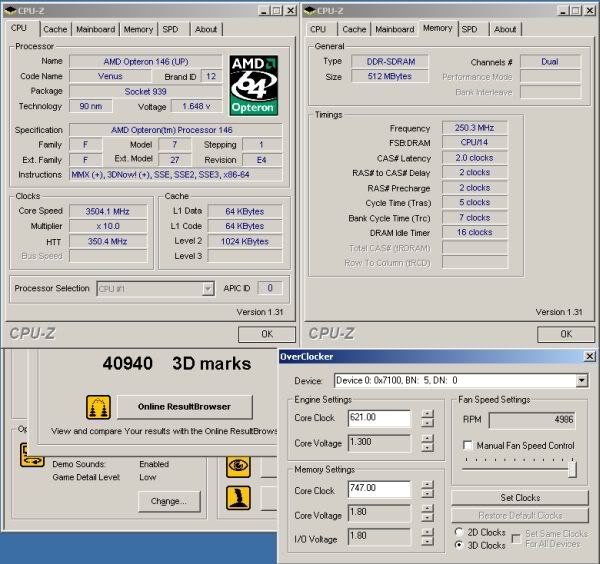This screenshot has width=600, height=564.
Task: Click OK in the right CPU-Z memory window
Action: (x=566, y=334)
